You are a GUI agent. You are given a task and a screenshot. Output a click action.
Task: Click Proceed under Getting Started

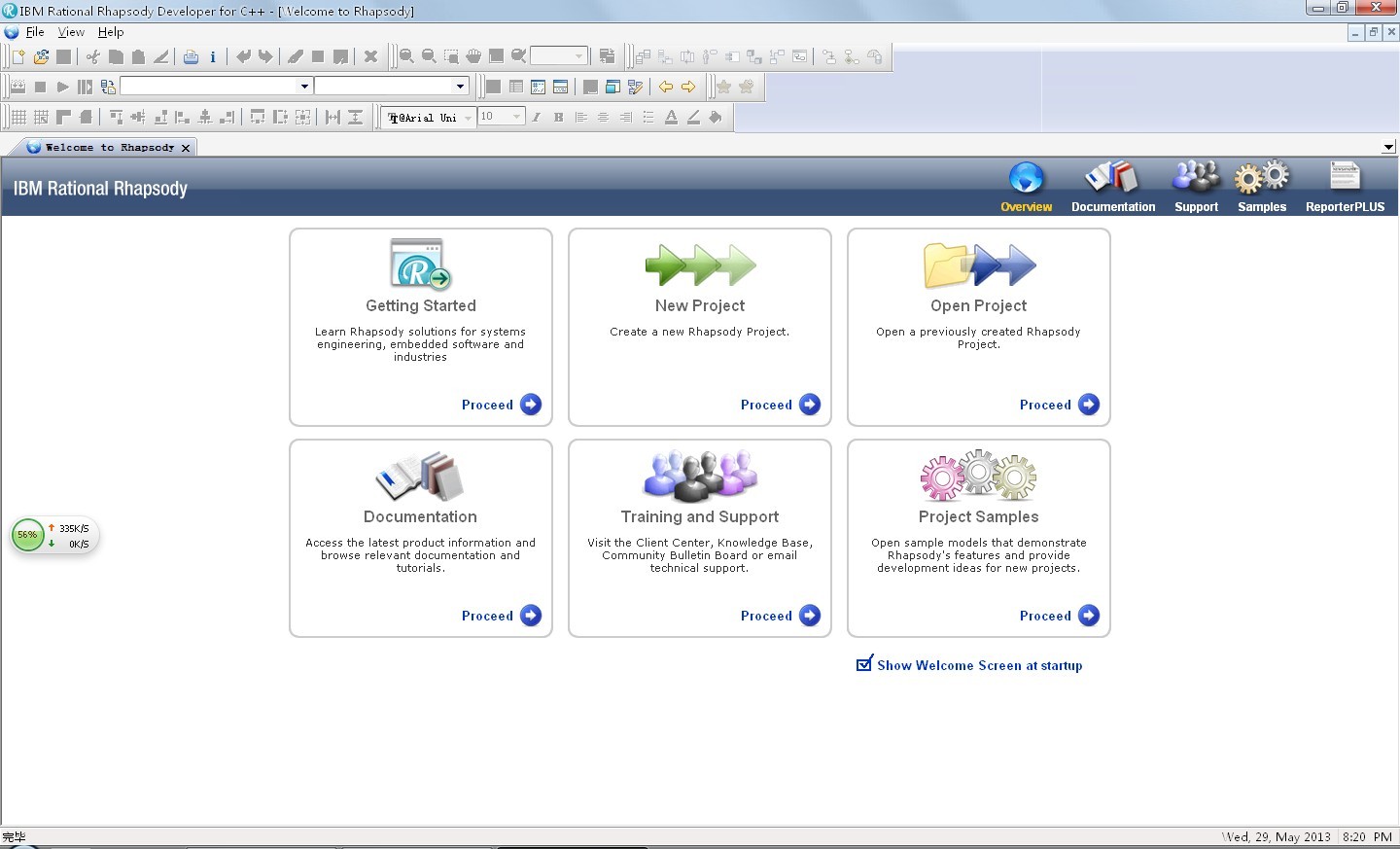(502, 405)
